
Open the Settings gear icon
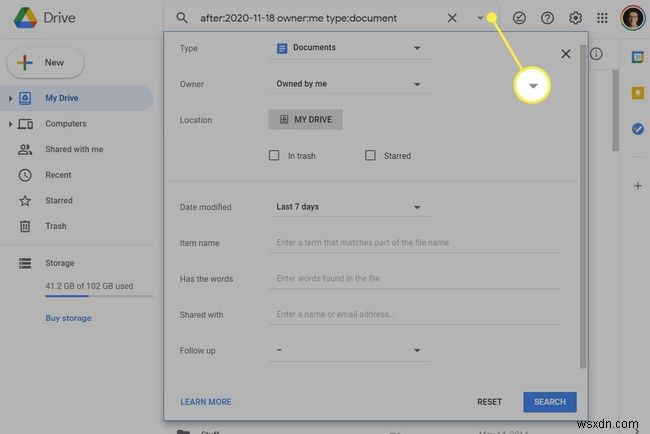pyautogui.click(x=575, y=18)
